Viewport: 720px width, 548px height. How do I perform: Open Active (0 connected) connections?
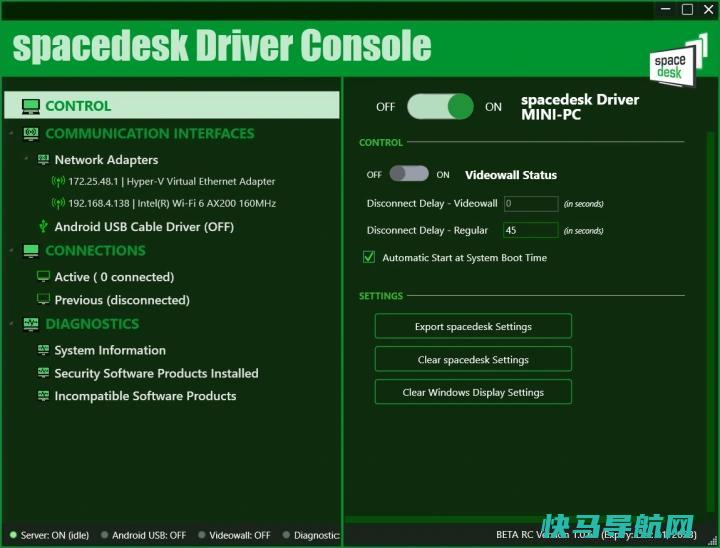pyautogui.click(x=114, y=277)
